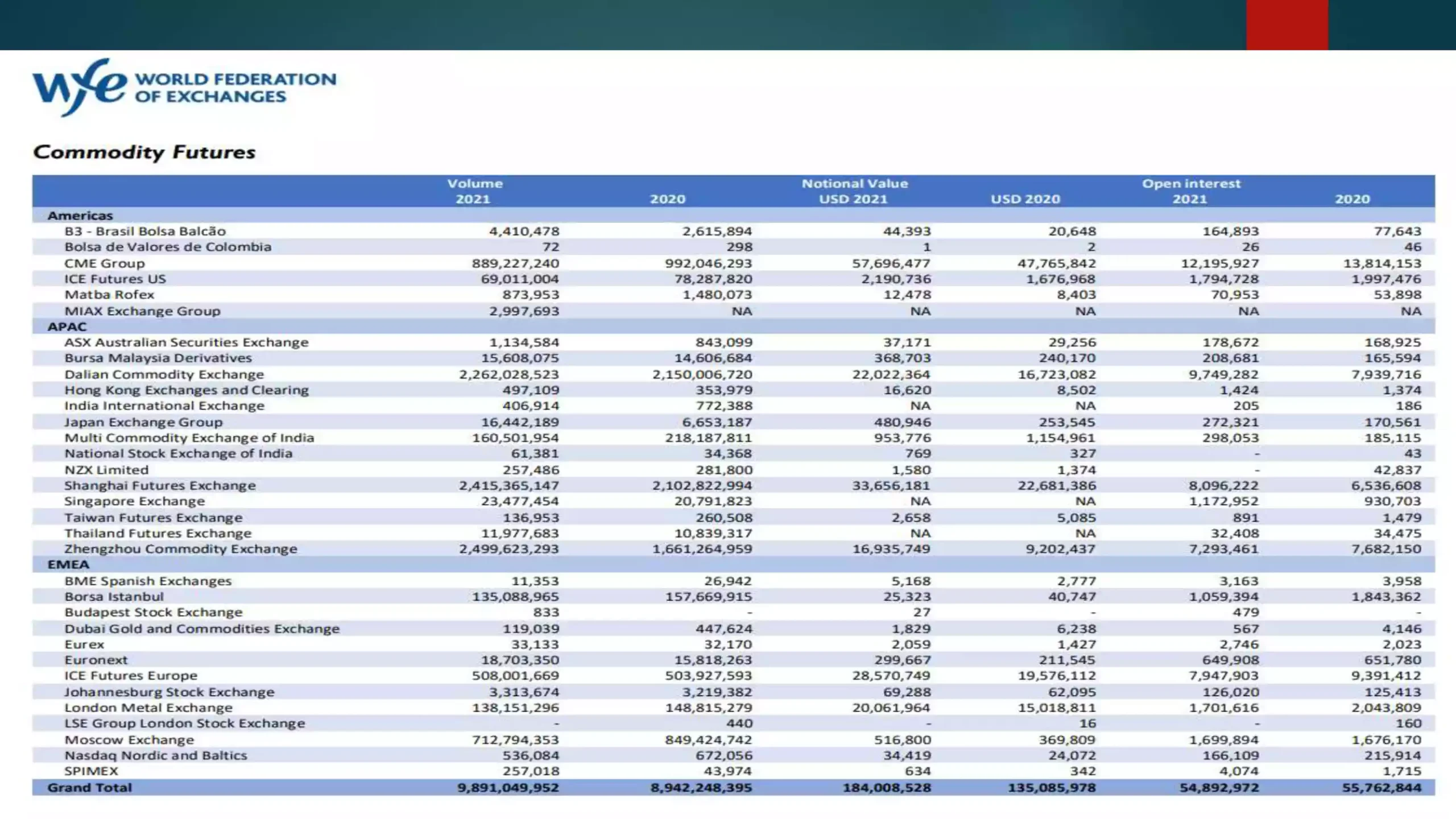Select Nasdaq Nordic and Baltics label
Viewport: 1456px width, 819px height.
[x=156, y=755]
